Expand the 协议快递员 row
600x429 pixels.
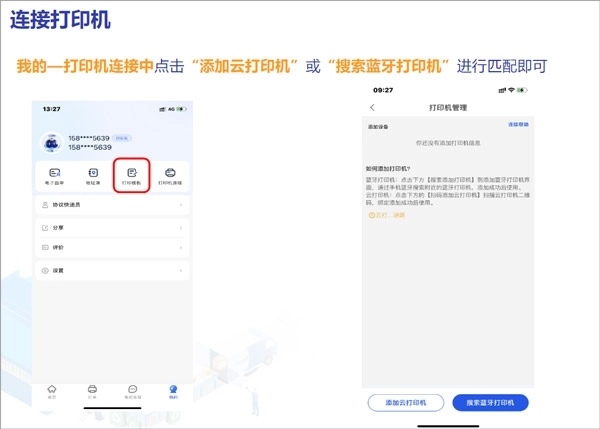(112, 205)
